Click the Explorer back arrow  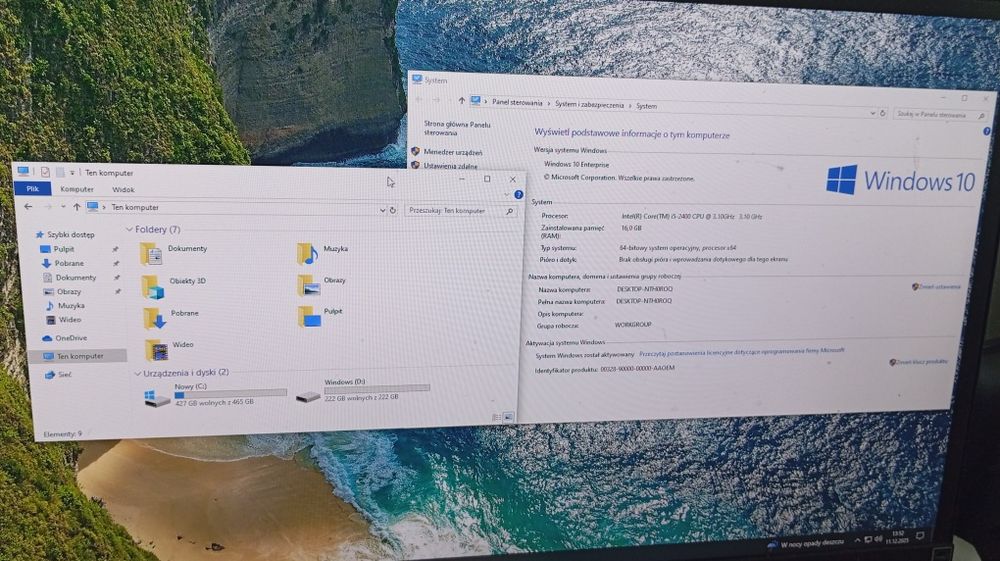[x=28, y=207]
